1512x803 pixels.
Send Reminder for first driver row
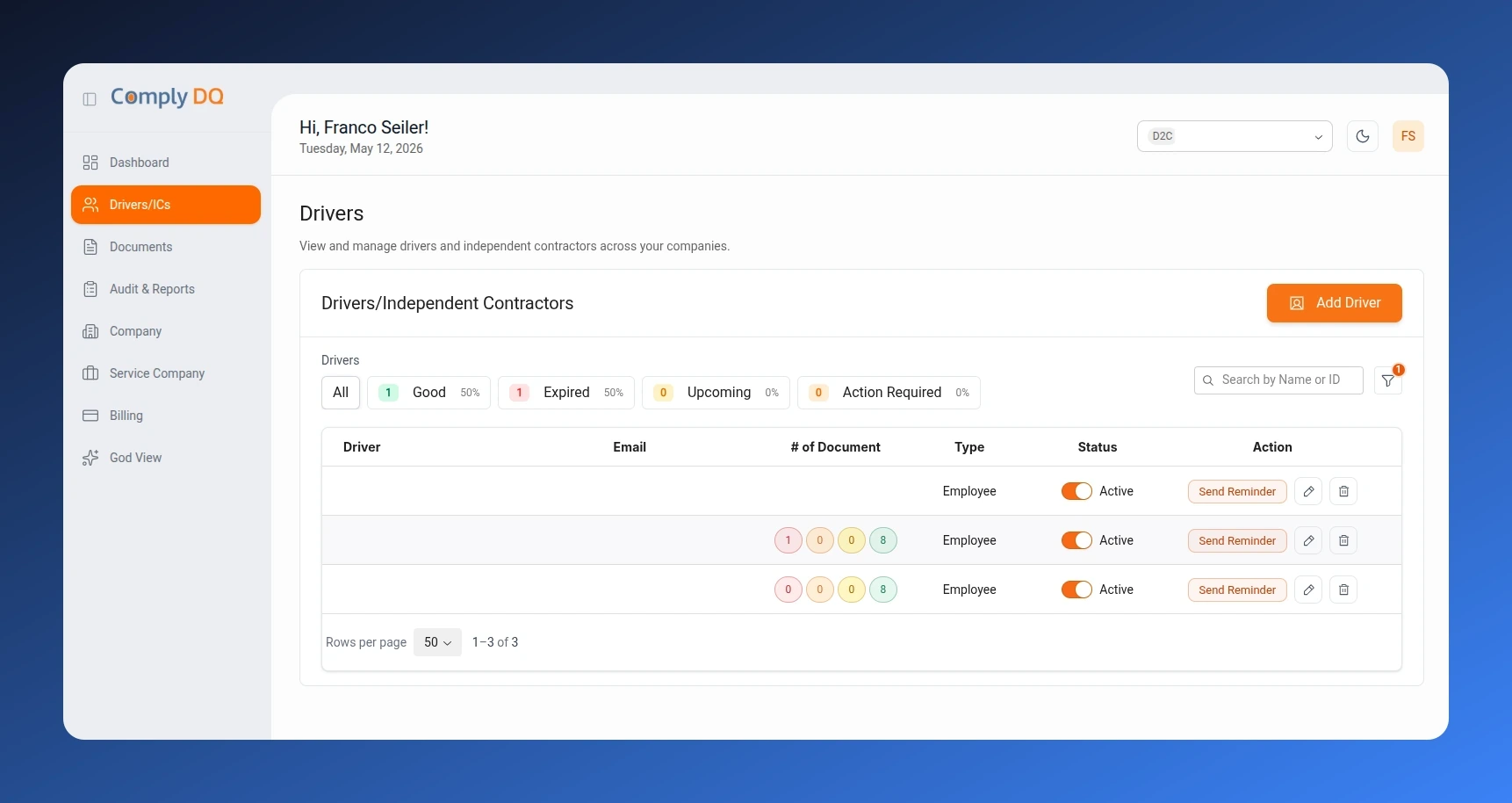pyautogui.click(x=1237, y=491)
